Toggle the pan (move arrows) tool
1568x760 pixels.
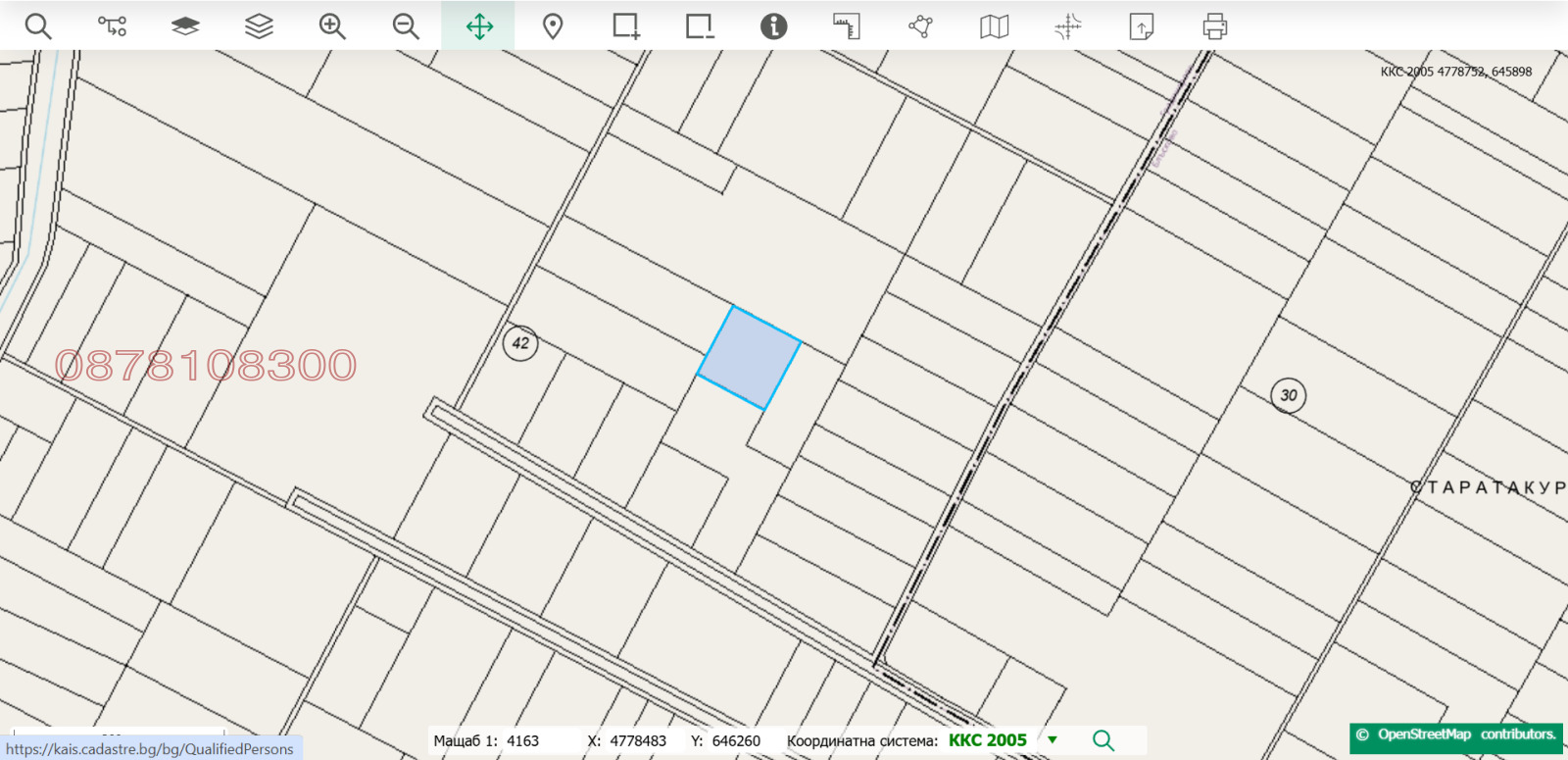pos(479,26)
